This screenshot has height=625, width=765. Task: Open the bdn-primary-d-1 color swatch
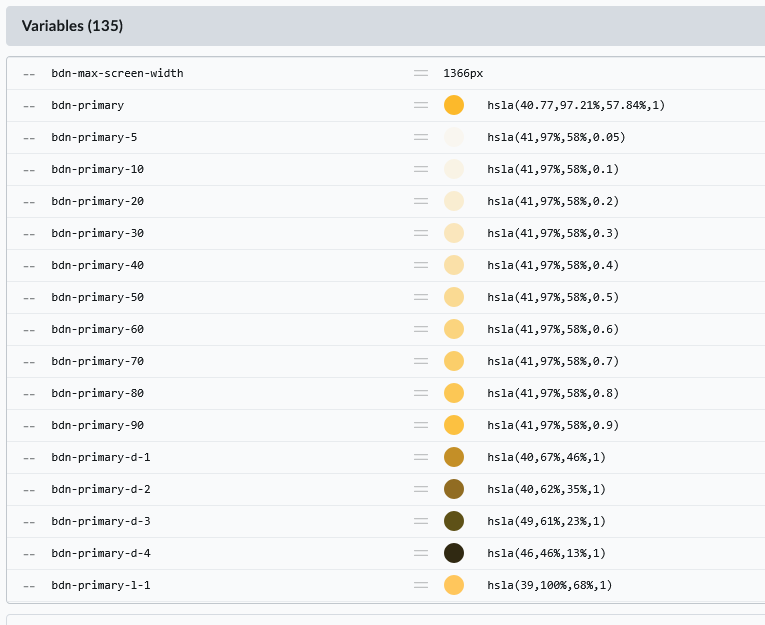(x=454, y=457)
